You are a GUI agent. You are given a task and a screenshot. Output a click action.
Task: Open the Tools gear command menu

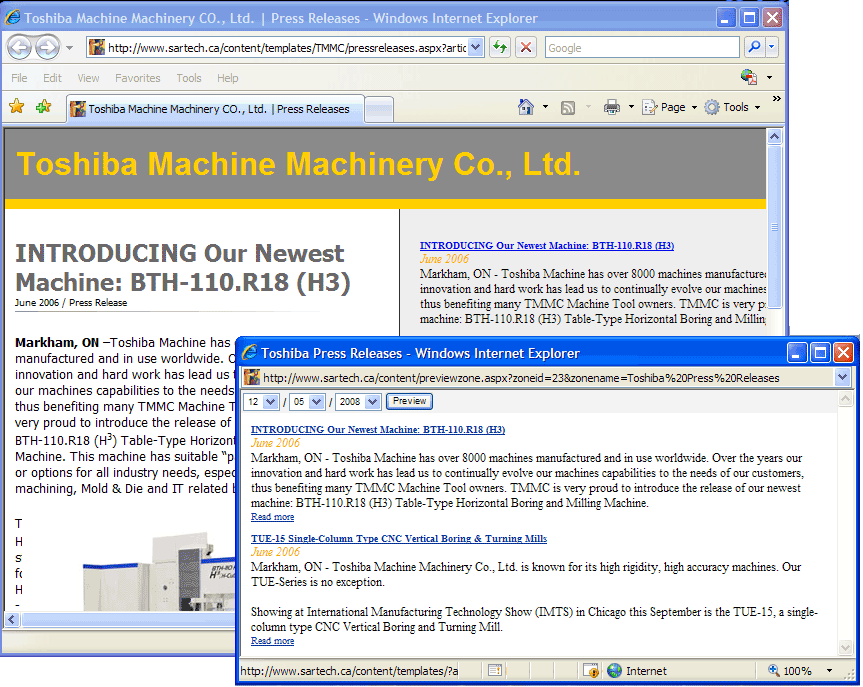(733, 107)
